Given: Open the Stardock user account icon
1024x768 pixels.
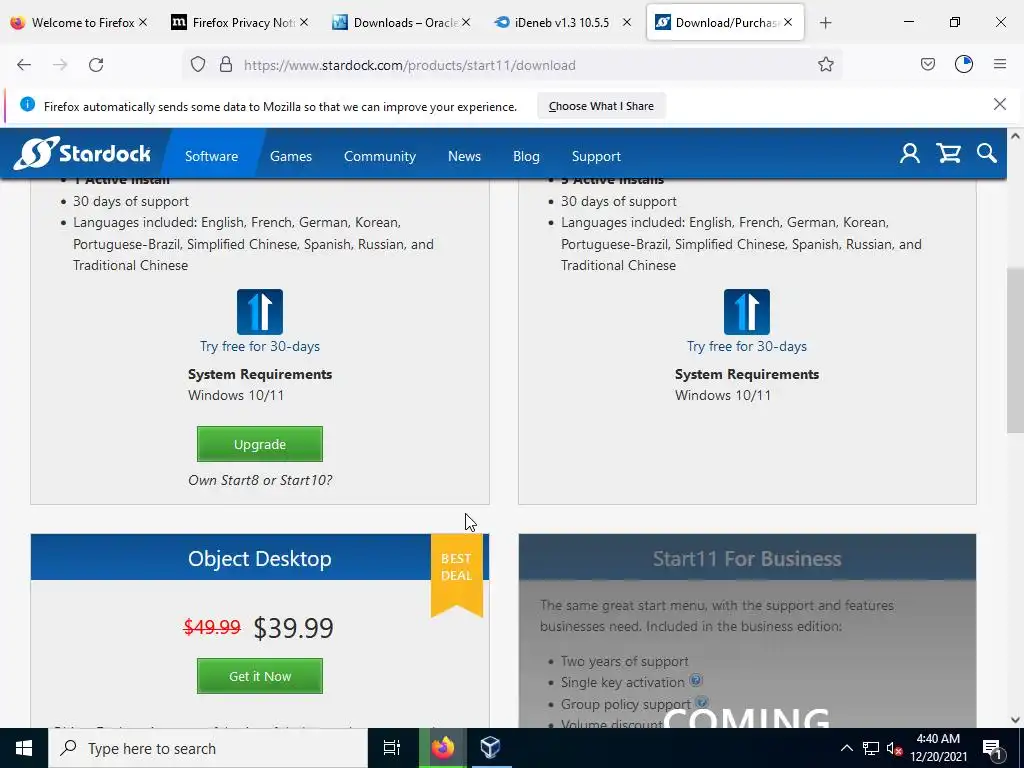Looking at the screenshot, I should (x=910, y=154).
